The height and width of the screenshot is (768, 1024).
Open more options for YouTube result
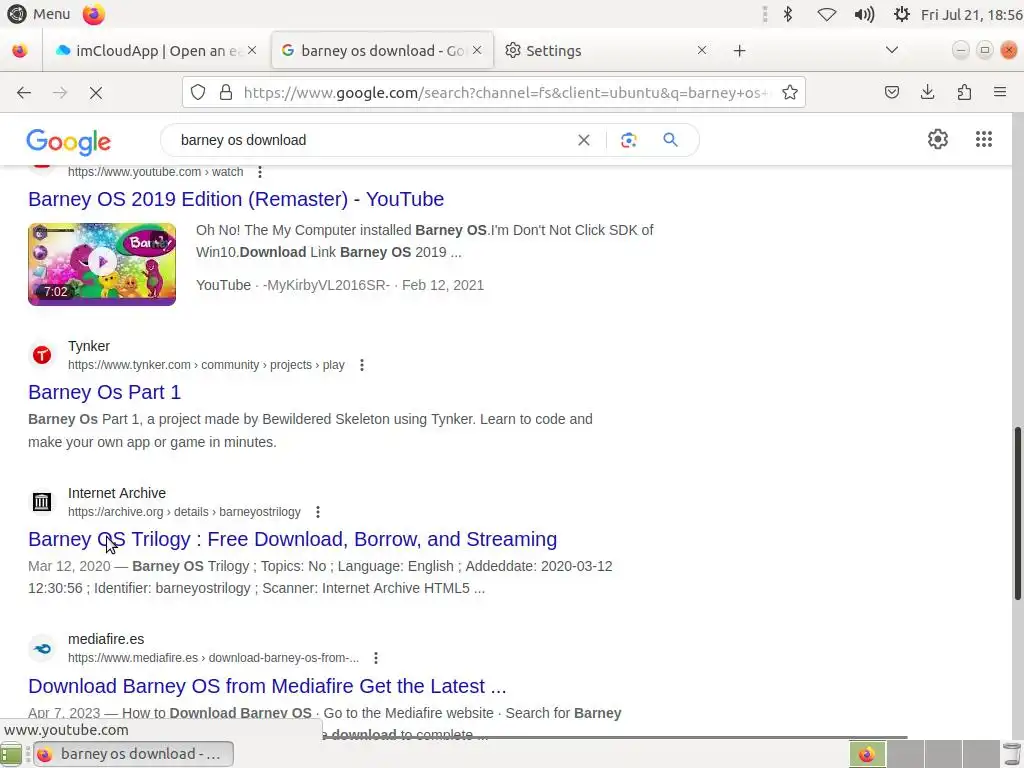(x=260, y=172)
